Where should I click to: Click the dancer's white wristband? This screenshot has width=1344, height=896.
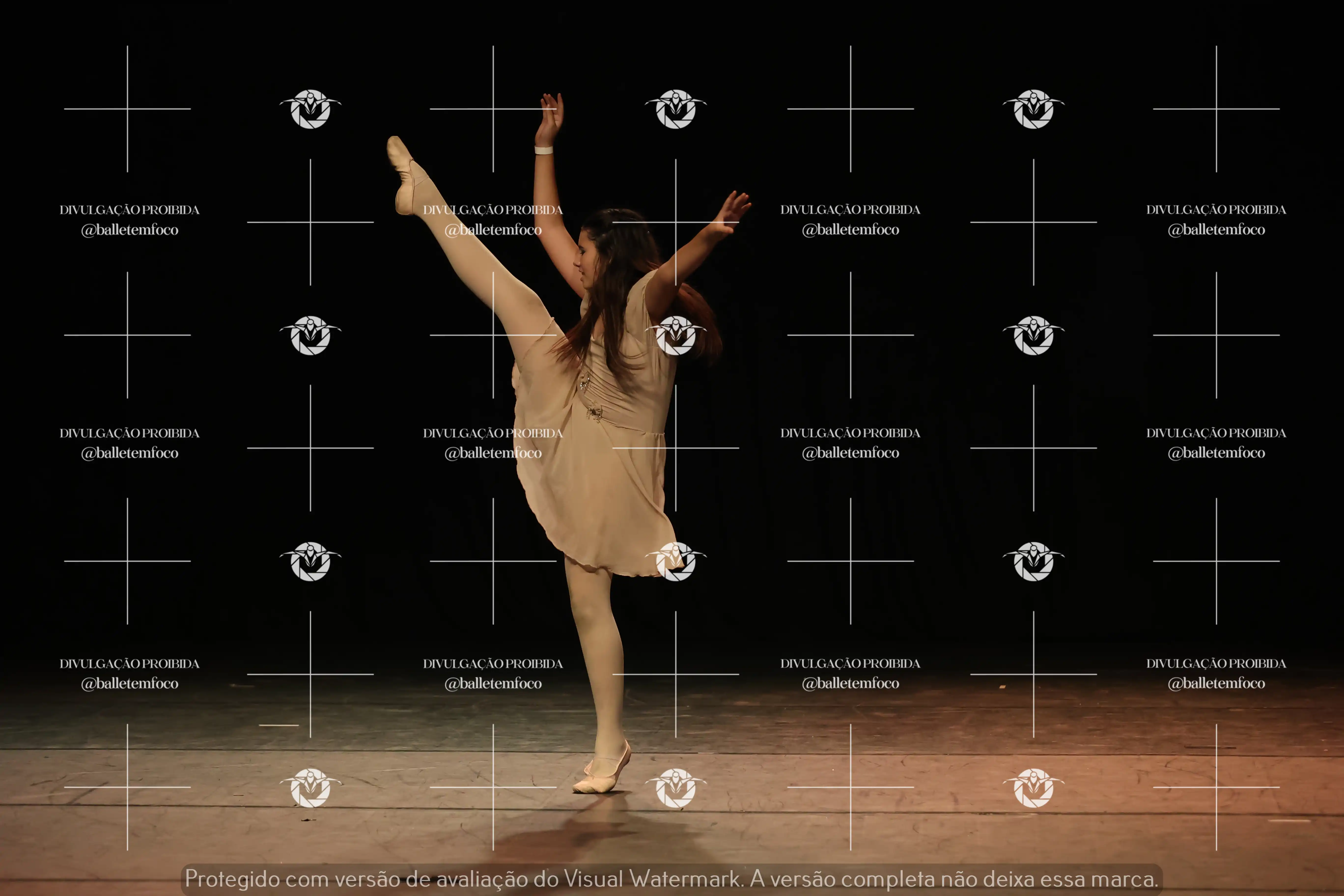(x=544, y=150)
